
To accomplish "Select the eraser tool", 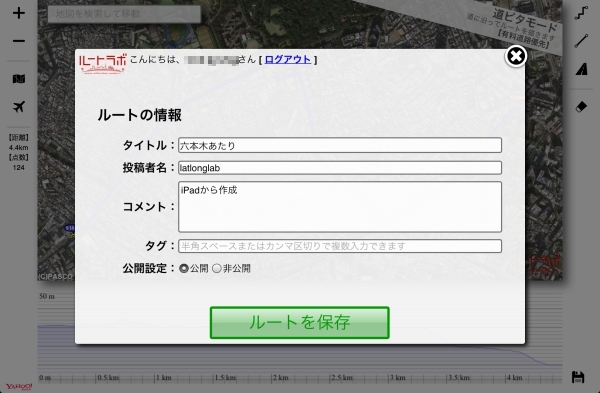I will pyautogui.click(x=581, y=107).
